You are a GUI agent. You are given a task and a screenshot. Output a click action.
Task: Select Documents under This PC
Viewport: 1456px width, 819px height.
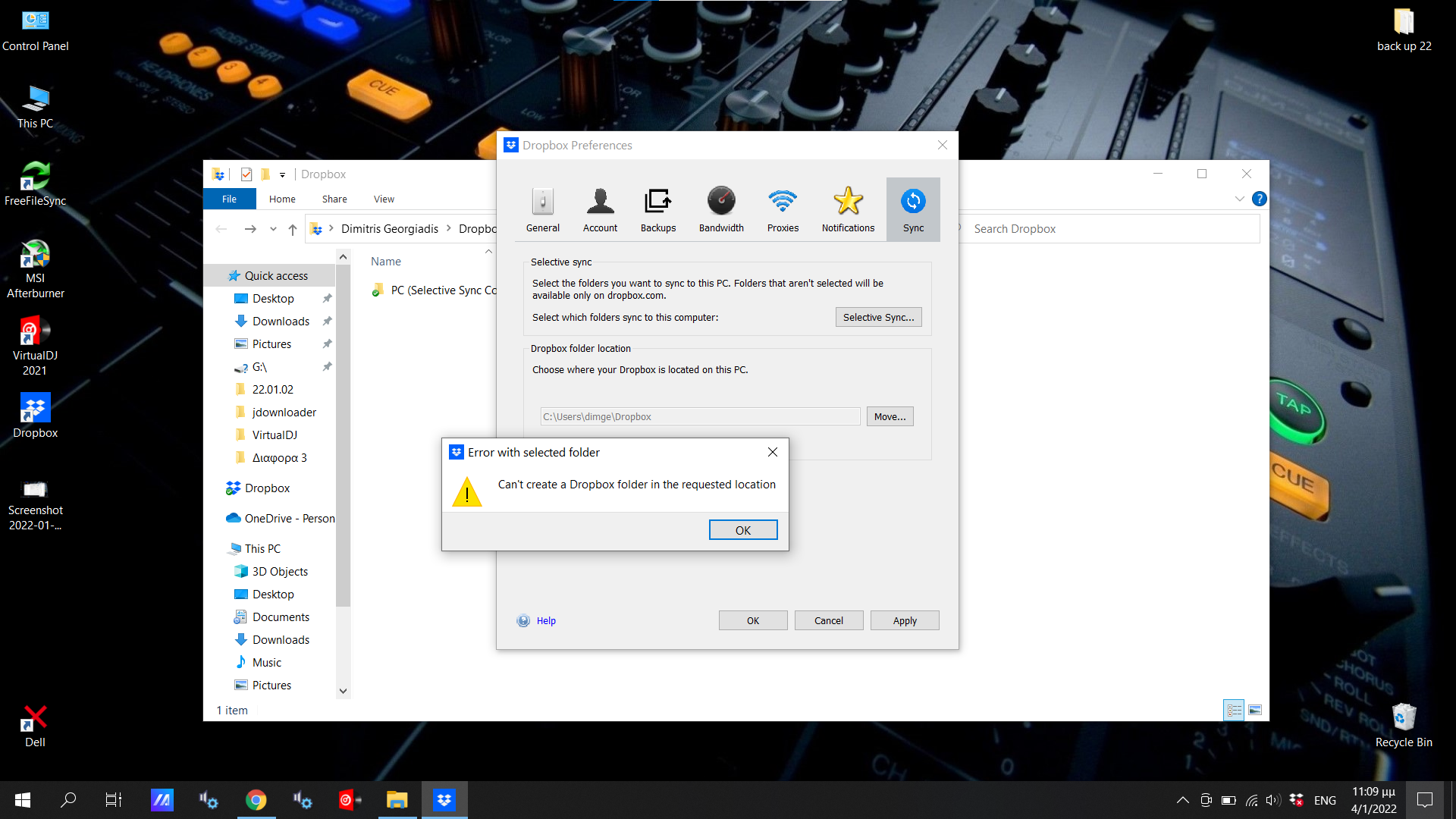click(281, 617)
